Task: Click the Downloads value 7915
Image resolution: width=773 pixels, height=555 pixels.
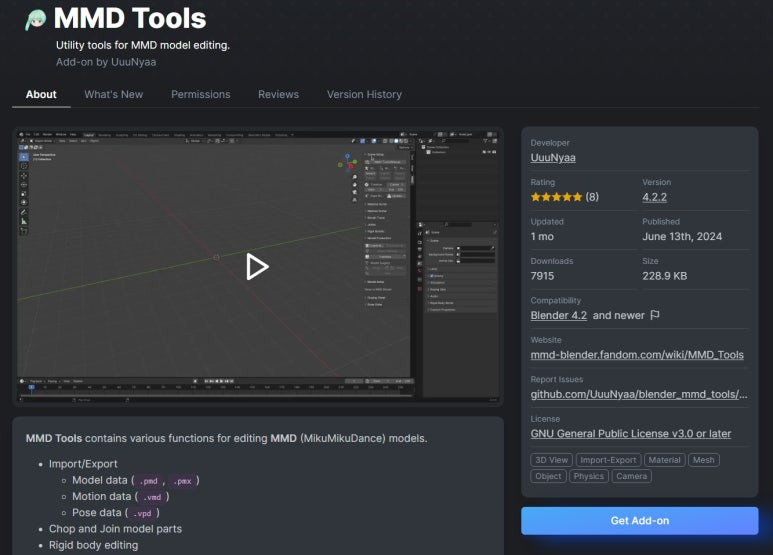Action: click(x=542, y=276)
